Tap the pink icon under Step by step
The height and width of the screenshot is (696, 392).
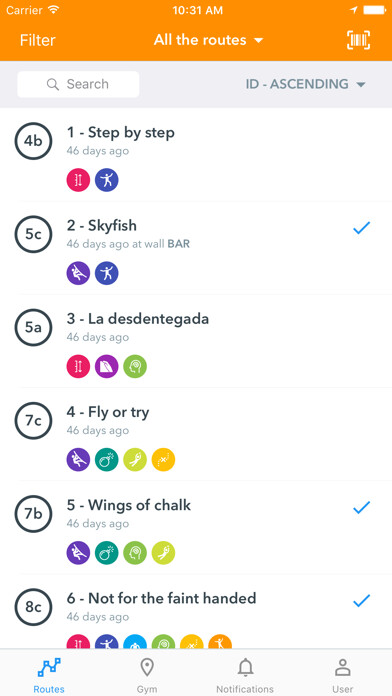tap(78, 180)
